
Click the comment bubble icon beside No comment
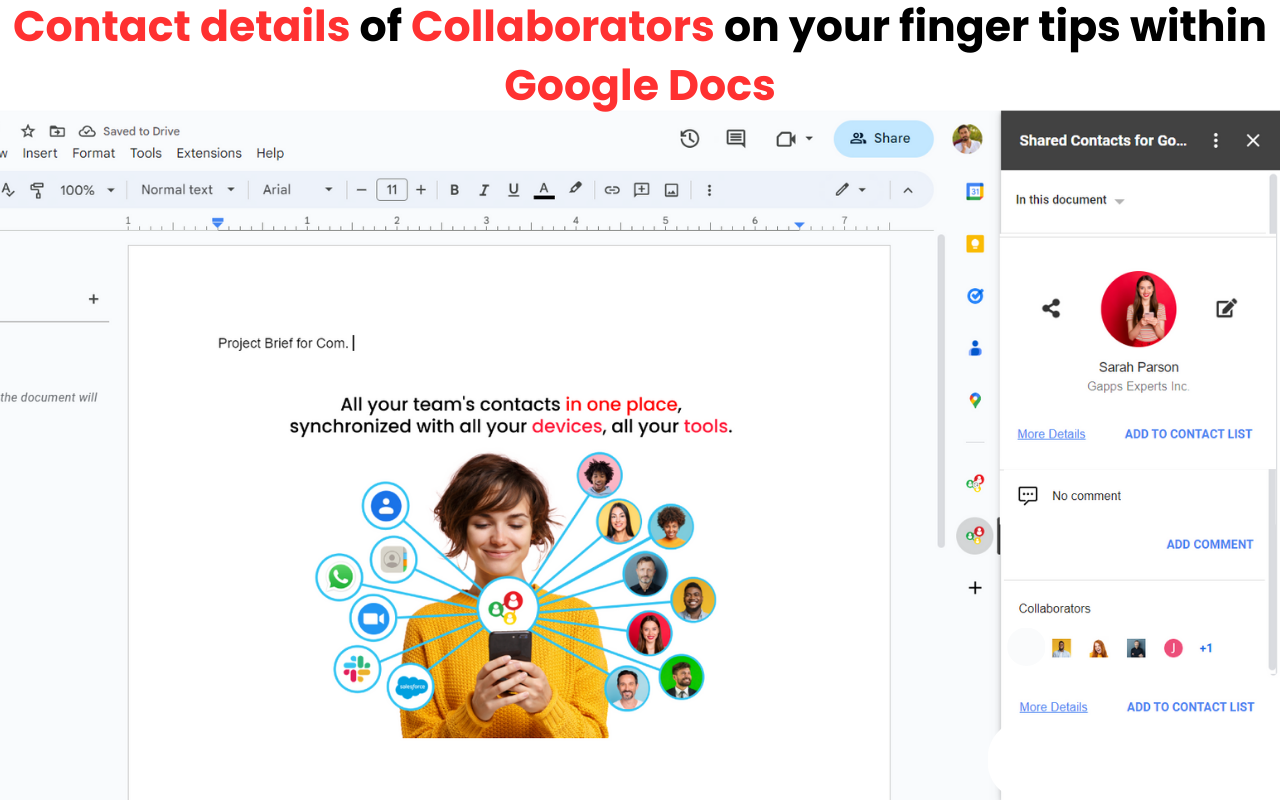click(1027, 496)
